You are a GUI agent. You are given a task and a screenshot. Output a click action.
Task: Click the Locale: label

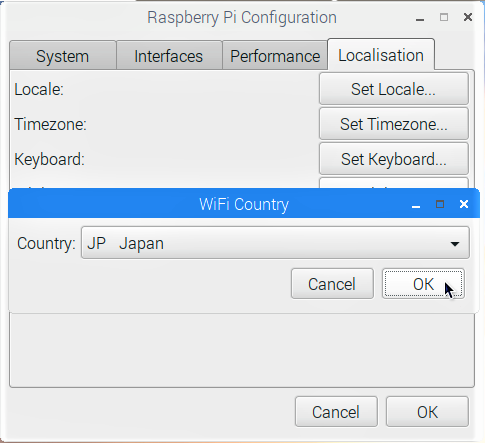click(39, 89)
